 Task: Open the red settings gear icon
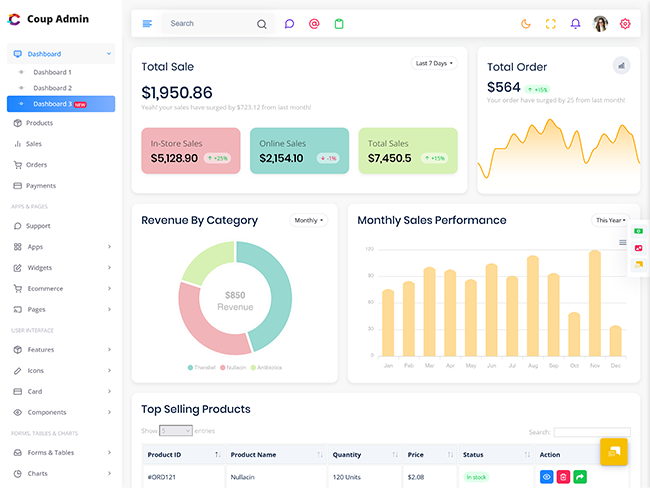[x=625, y=24]
